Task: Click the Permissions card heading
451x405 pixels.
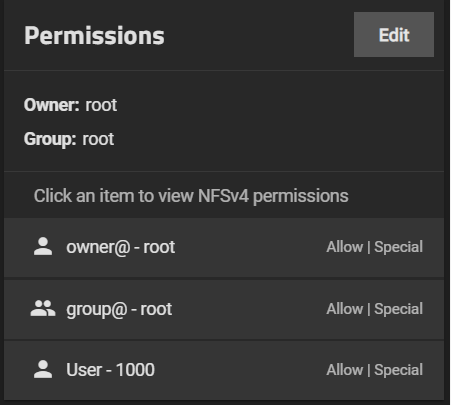Action: [x=94, y=36]
